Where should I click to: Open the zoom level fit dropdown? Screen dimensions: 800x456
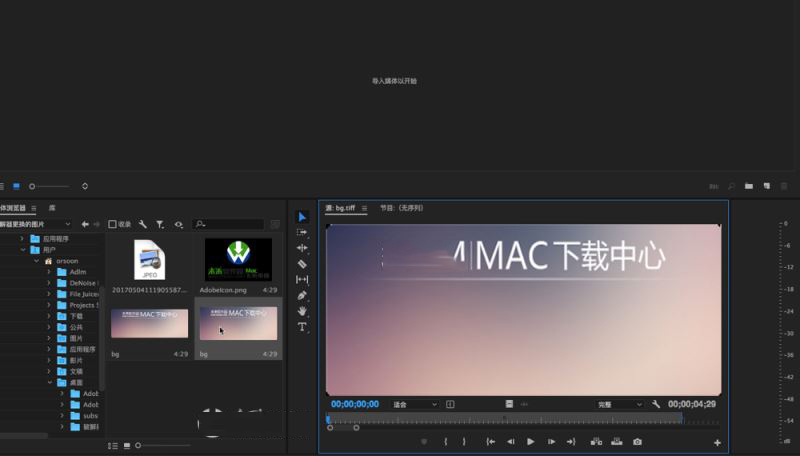pyautogui.click(x=415, y=404)
